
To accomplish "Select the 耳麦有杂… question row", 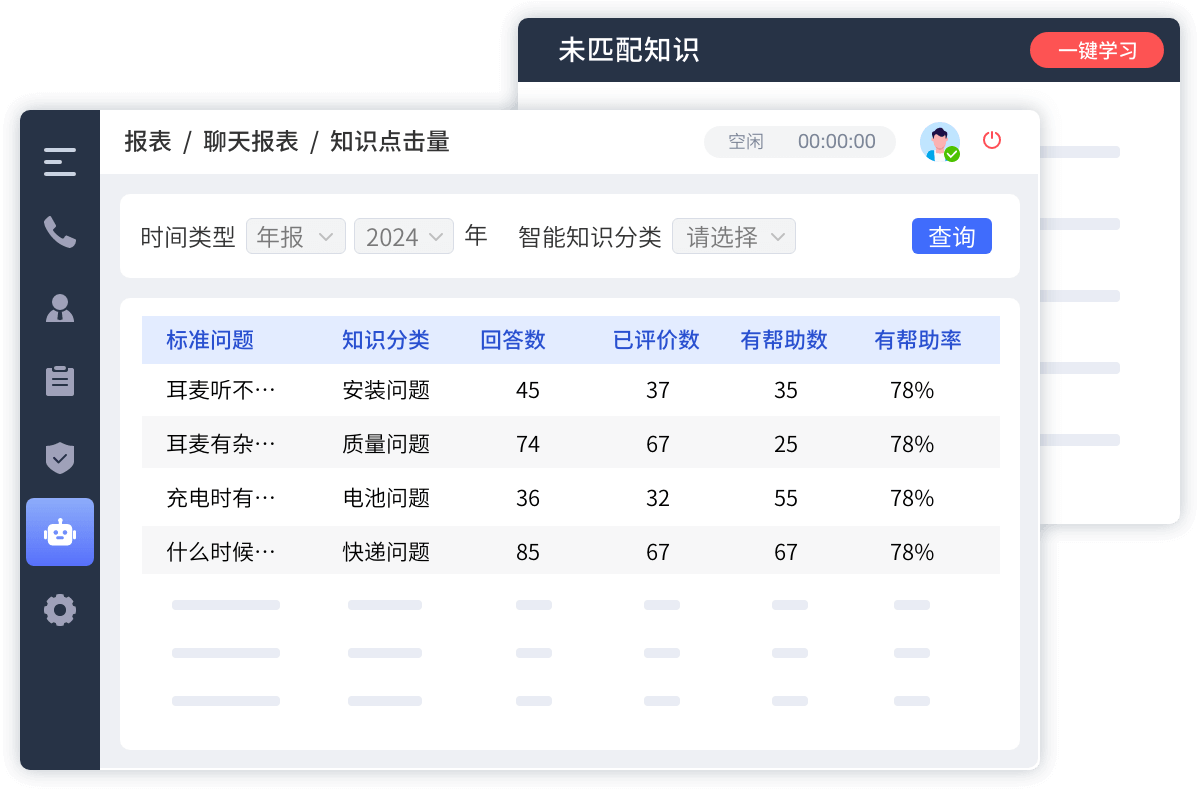I will tap(571, 443).
